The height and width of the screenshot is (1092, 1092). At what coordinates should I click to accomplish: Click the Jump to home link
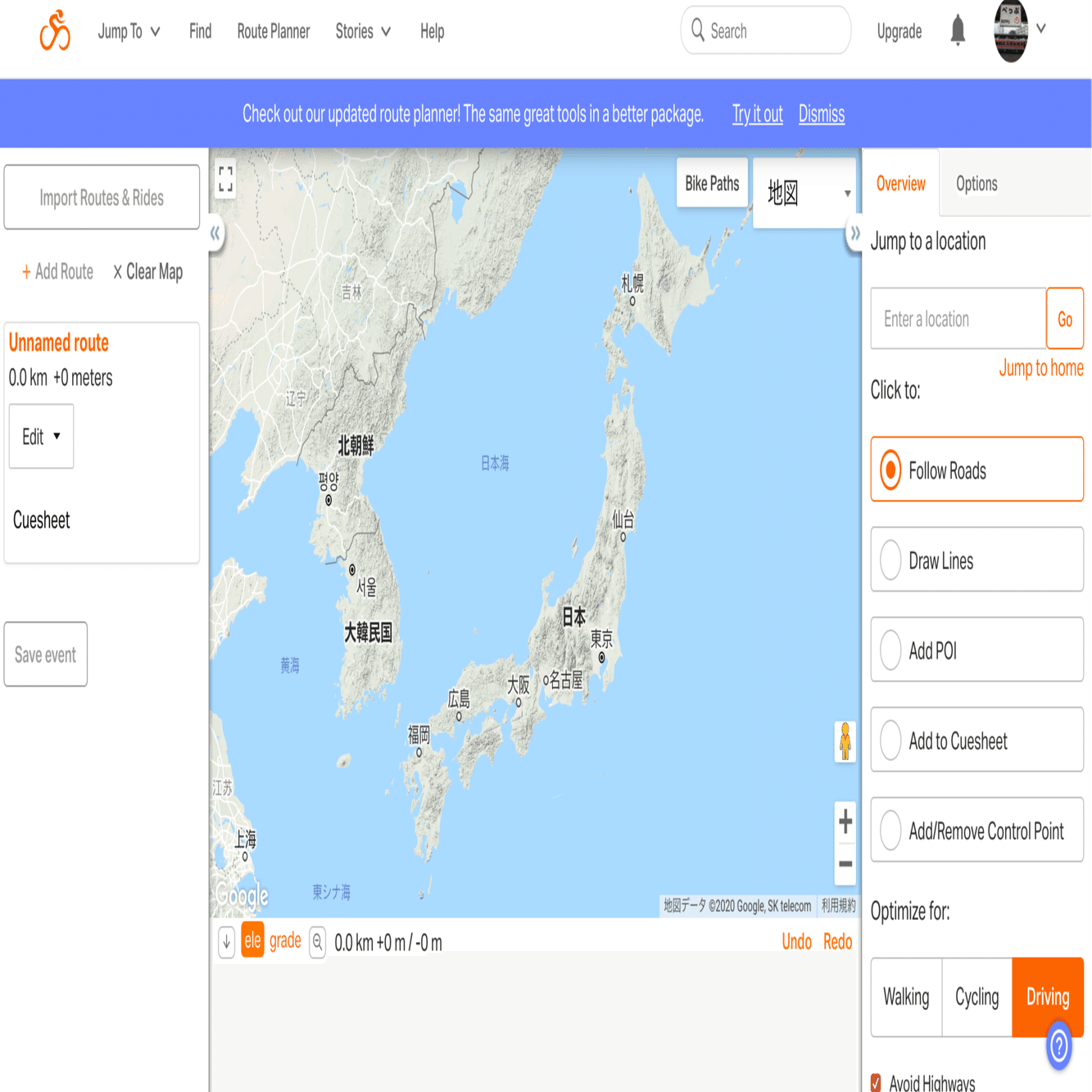(1041, 368)
